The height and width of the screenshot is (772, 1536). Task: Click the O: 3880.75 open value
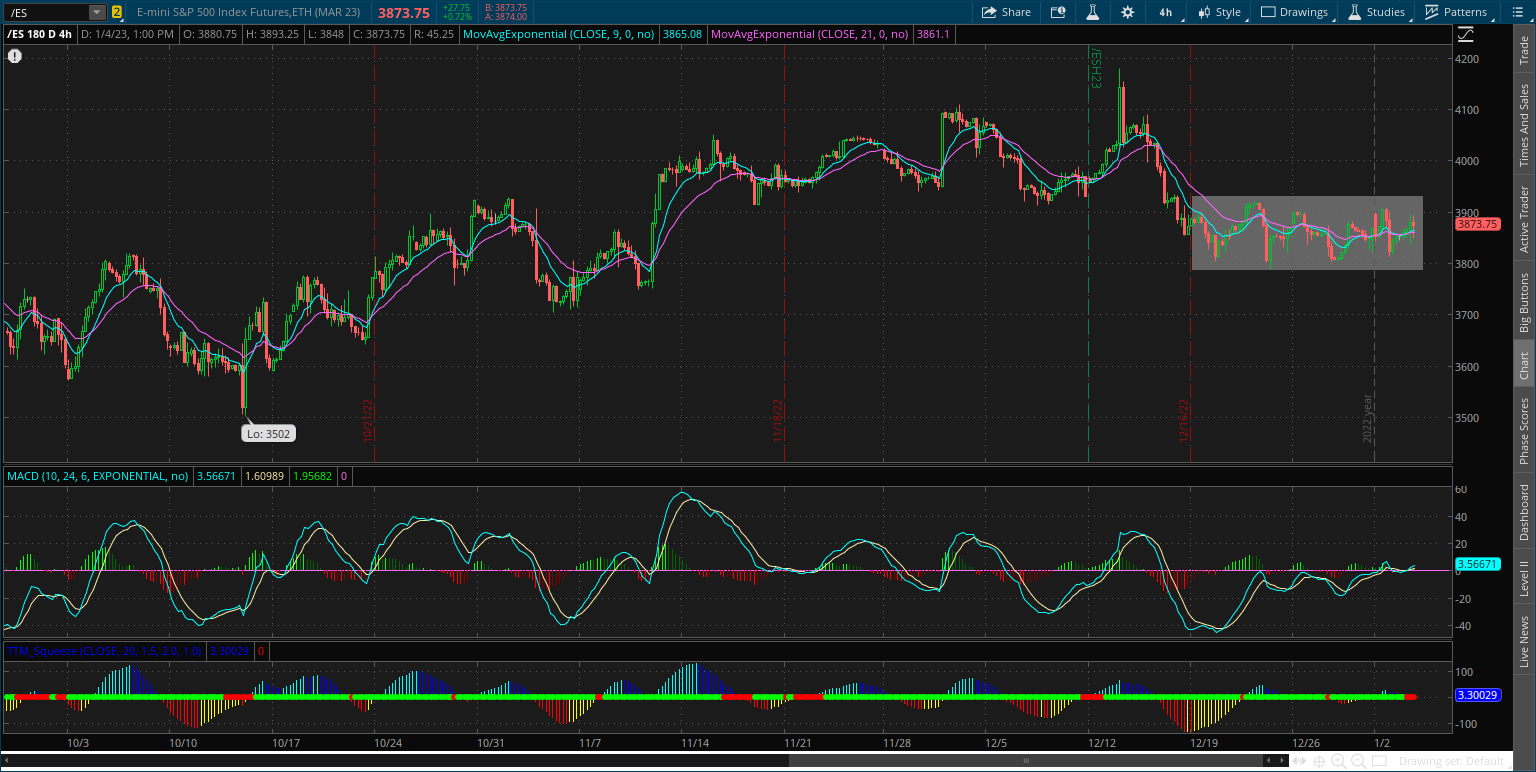pos(208,34)
